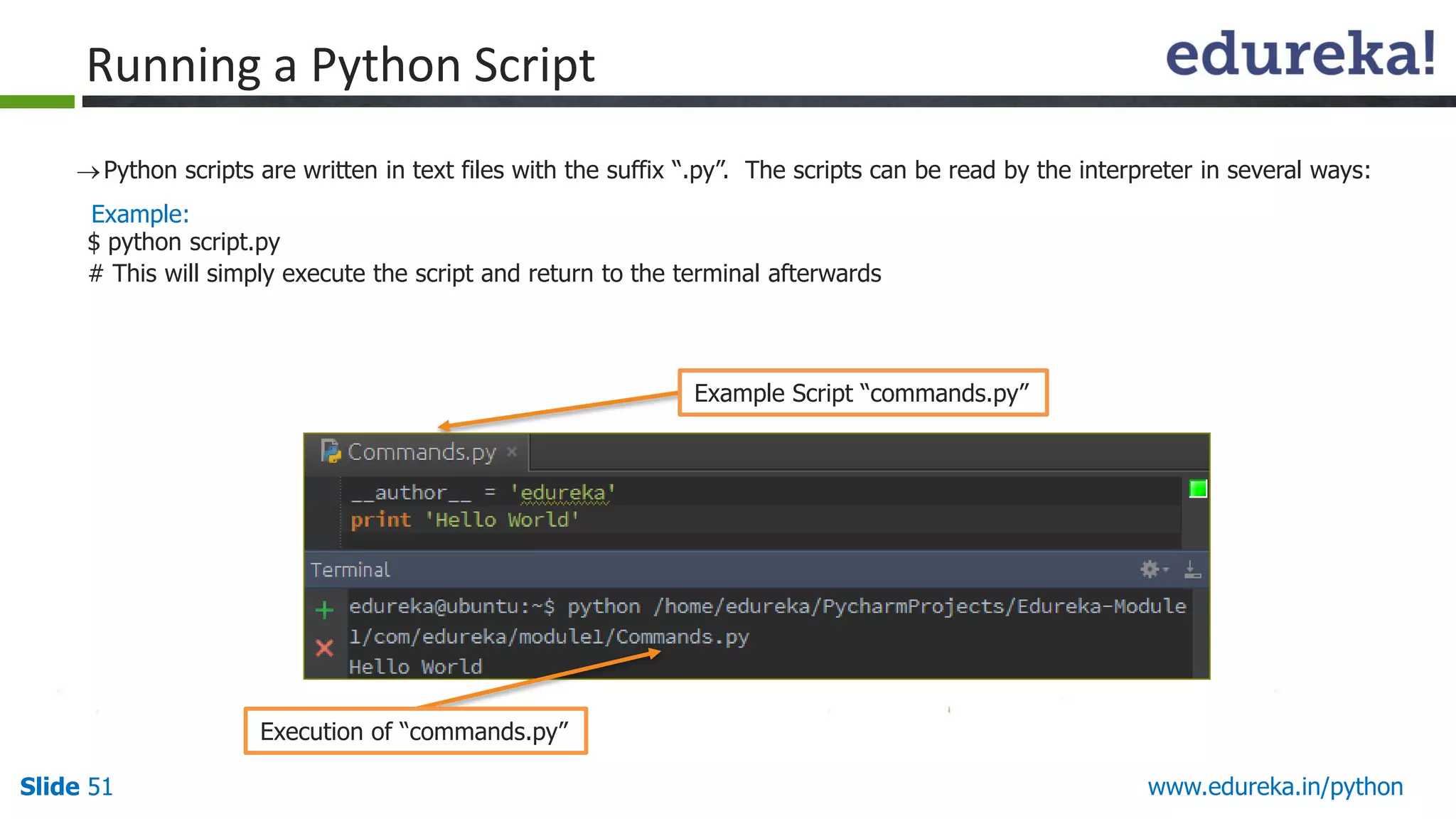Click the Hello World terminal output
Viewport: 1456px width, 819px height.
415,667
